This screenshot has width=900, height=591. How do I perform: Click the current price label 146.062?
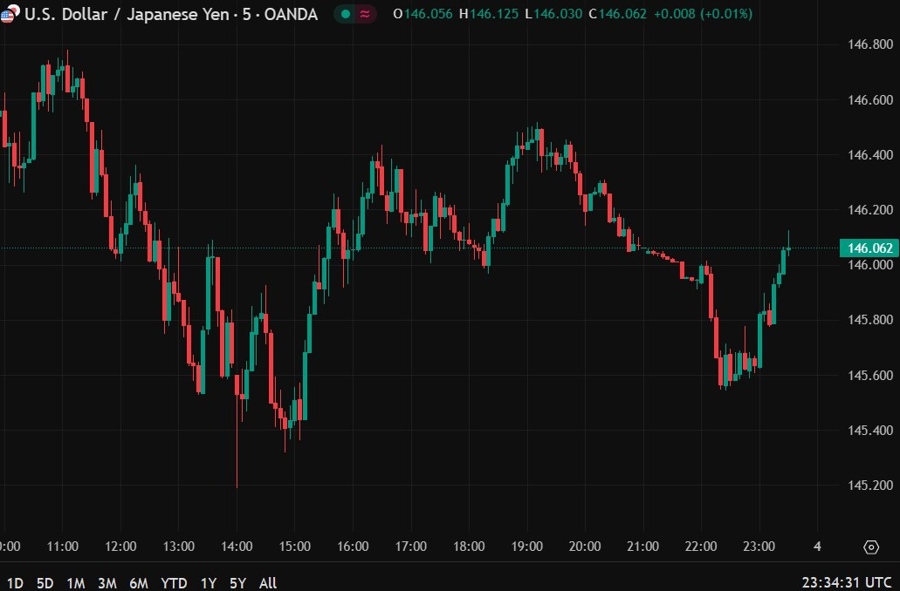pyautogui.click(x=868, y=248)
